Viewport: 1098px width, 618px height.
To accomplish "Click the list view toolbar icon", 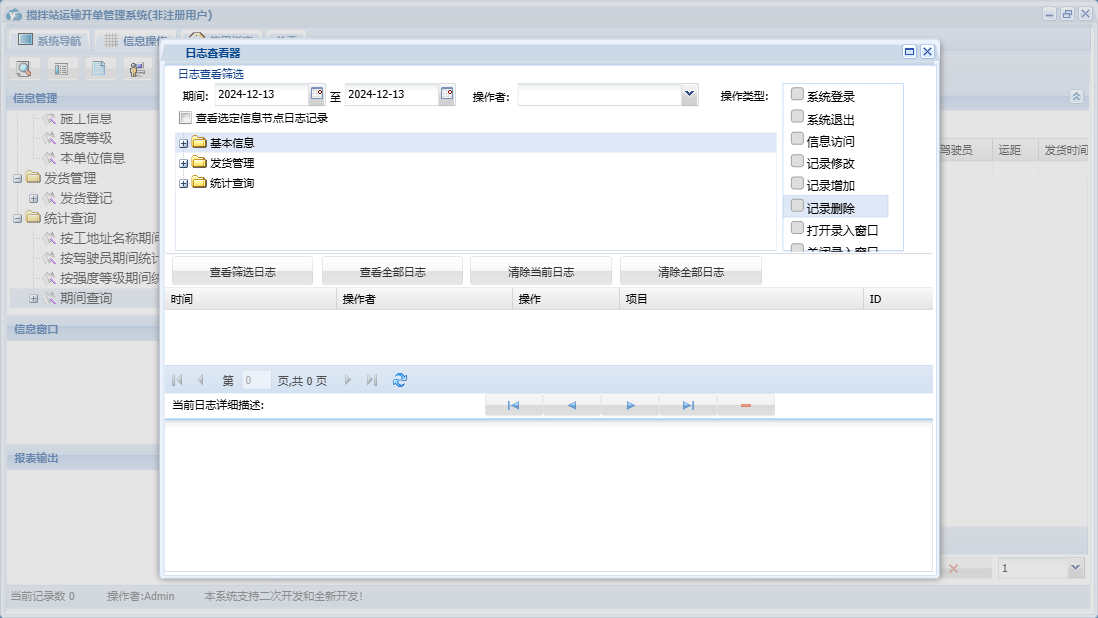I will click(62, 69).
